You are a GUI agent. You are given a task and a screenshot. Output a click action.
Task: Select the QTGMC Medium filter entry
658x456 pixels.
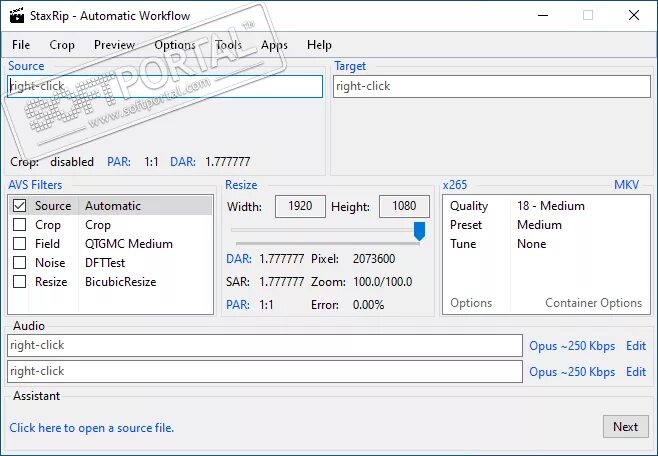pos(129,243)
